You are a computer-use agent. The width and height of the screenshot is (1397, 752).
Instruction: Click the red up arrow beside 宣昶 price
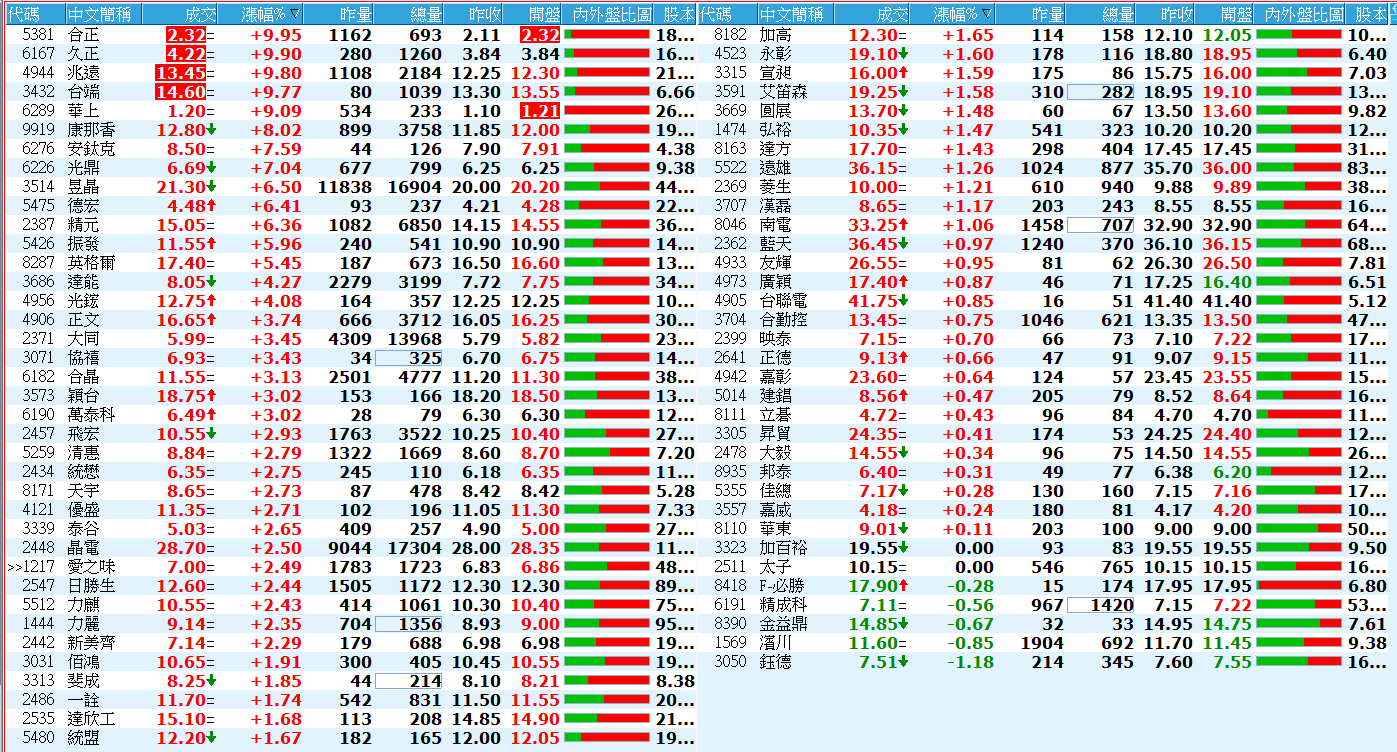click(904, 73)
